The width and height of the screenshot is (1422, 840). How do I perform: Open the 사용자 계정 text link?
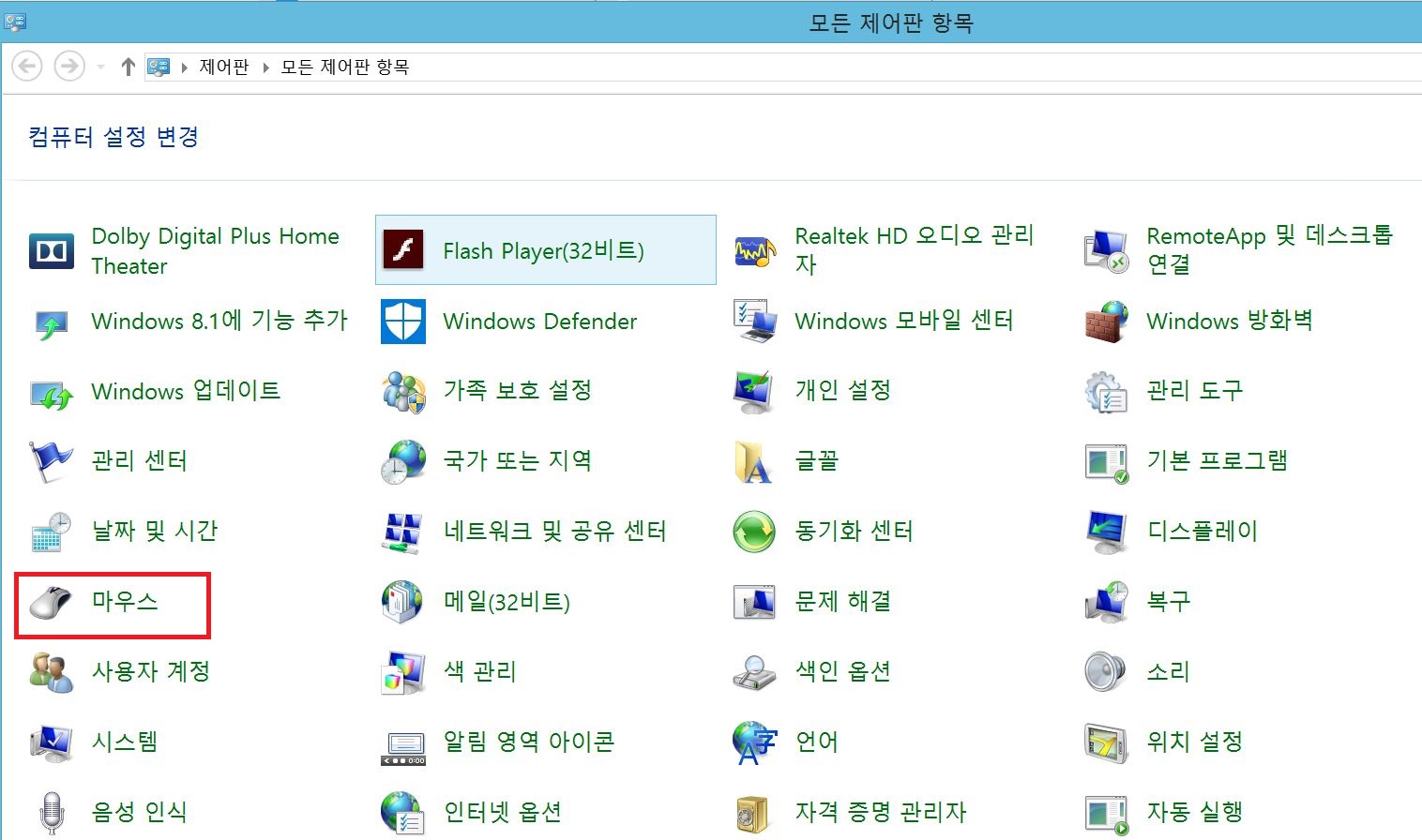click(x=151, y=671)
